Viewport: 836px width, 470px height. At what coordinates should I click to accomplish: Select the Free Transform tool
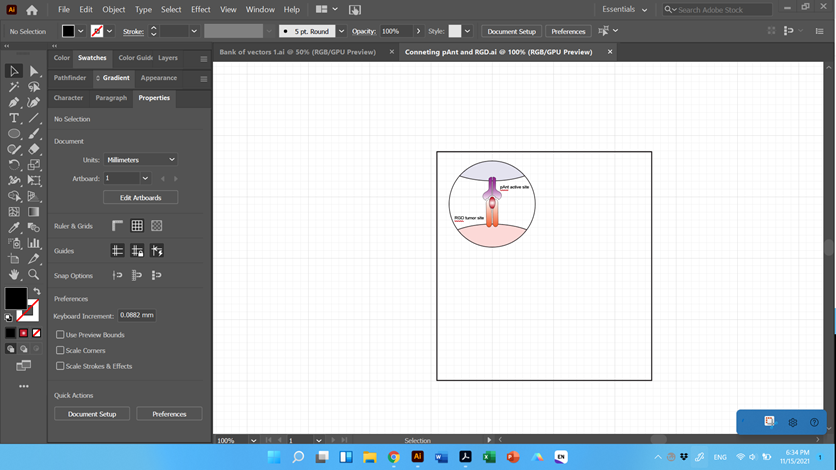pyautogui.click(x=34, y=181)
